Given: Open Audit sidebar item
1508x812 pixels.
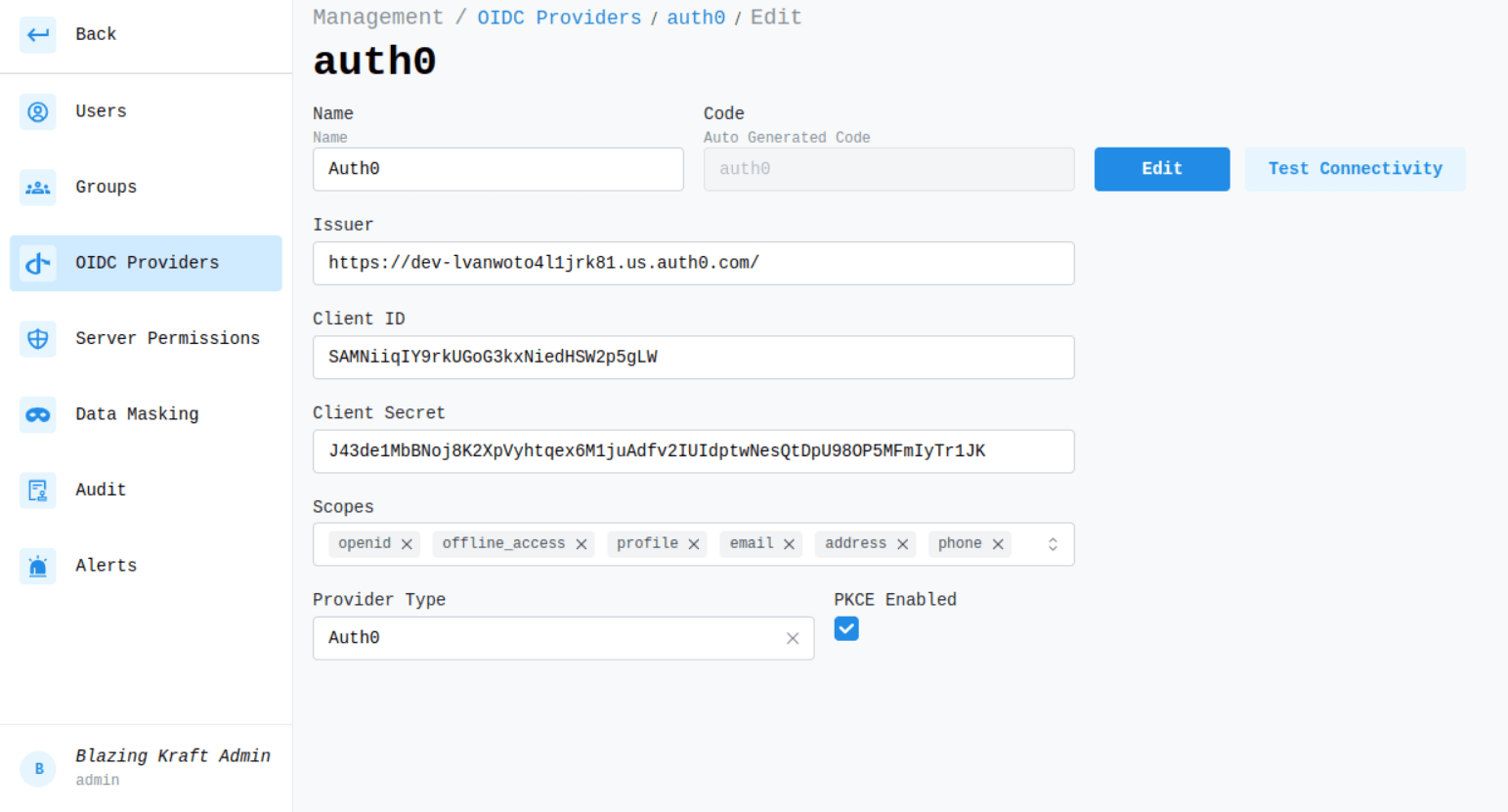Looking at the screenshot, I should click(146, 490).
